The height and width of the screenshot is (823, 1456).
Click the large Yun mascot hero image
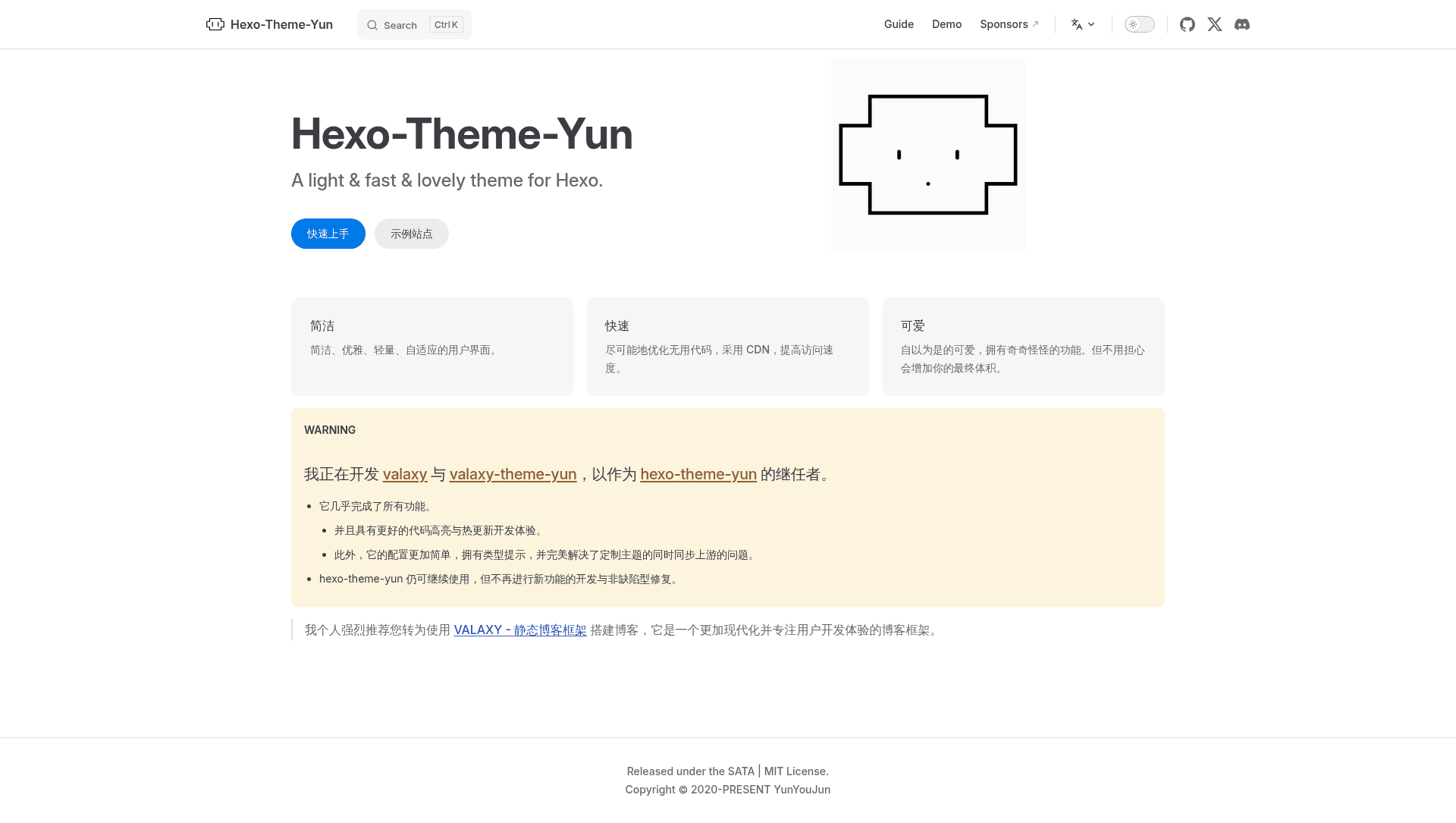tap(928, 155)
